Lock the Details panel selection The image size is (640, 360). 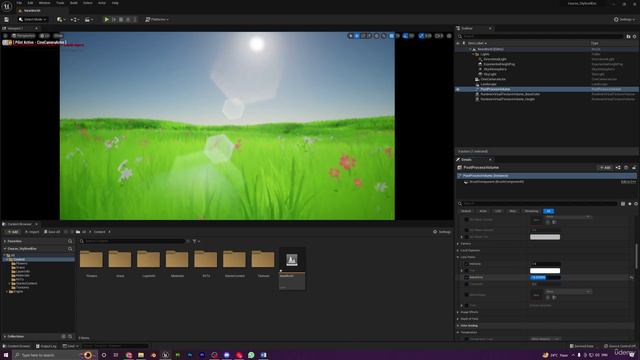(x=634, y=168)
